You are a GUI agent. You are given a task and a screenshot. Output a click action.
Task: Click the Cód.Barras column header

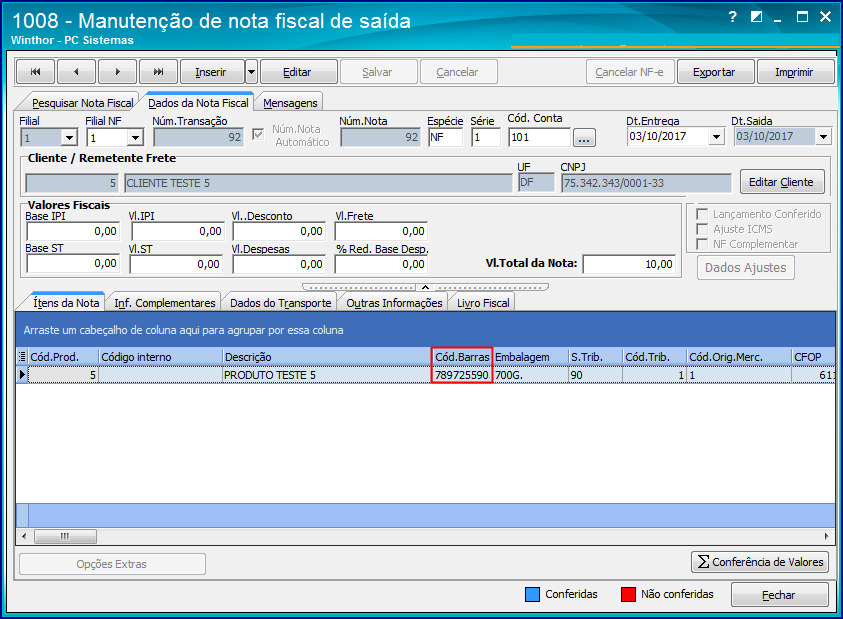pos(462,357)
